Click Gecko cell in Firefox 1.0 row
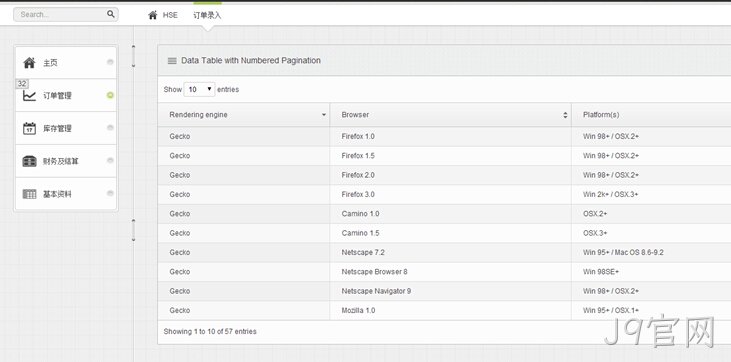This screenshot has width=731, height=362. pyautogui.click(x=244, y=137)
